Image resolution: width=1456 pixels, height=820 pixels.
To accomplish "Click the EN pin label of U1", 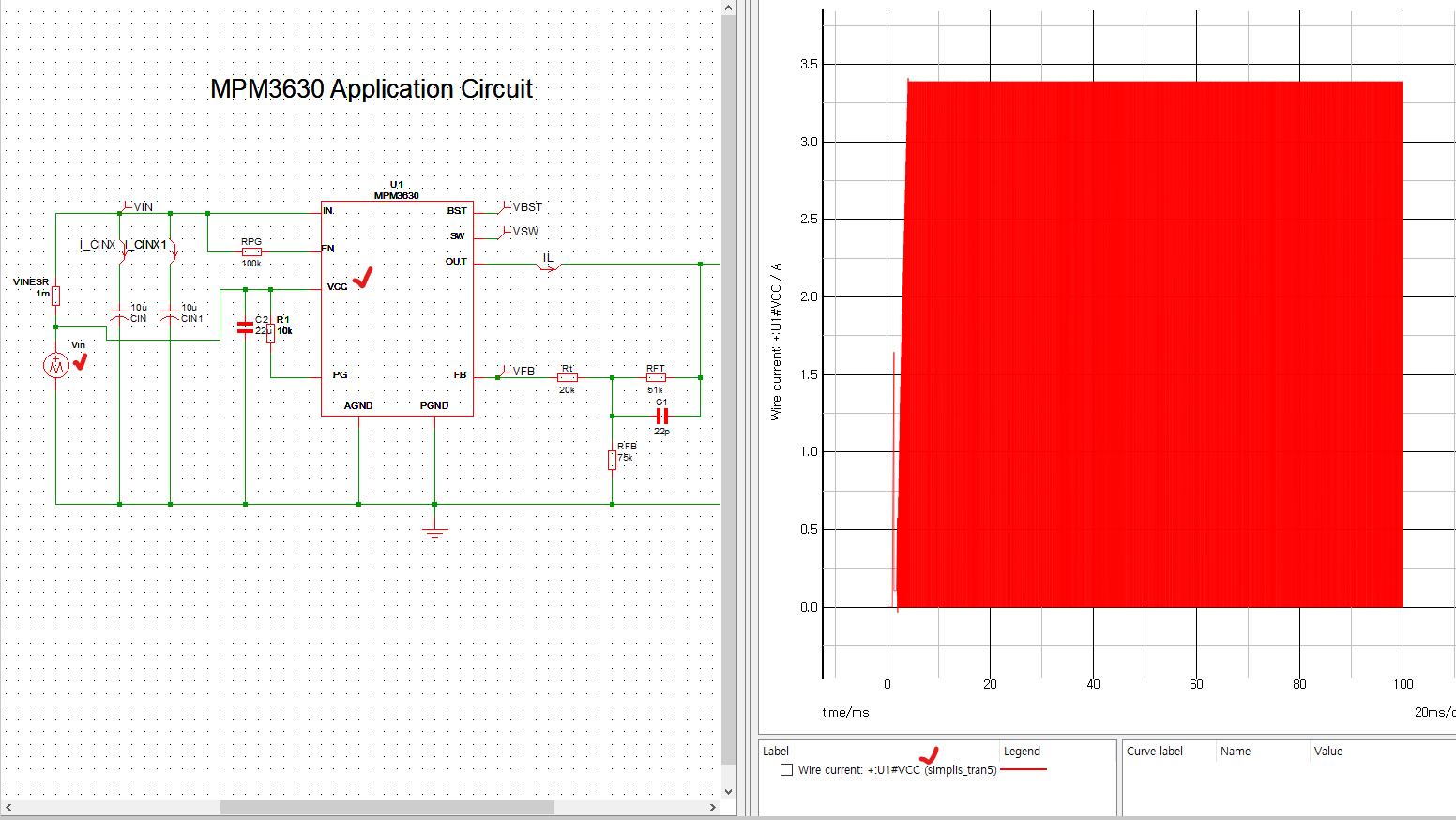I will pyautogui.click(x=328, y=249).
